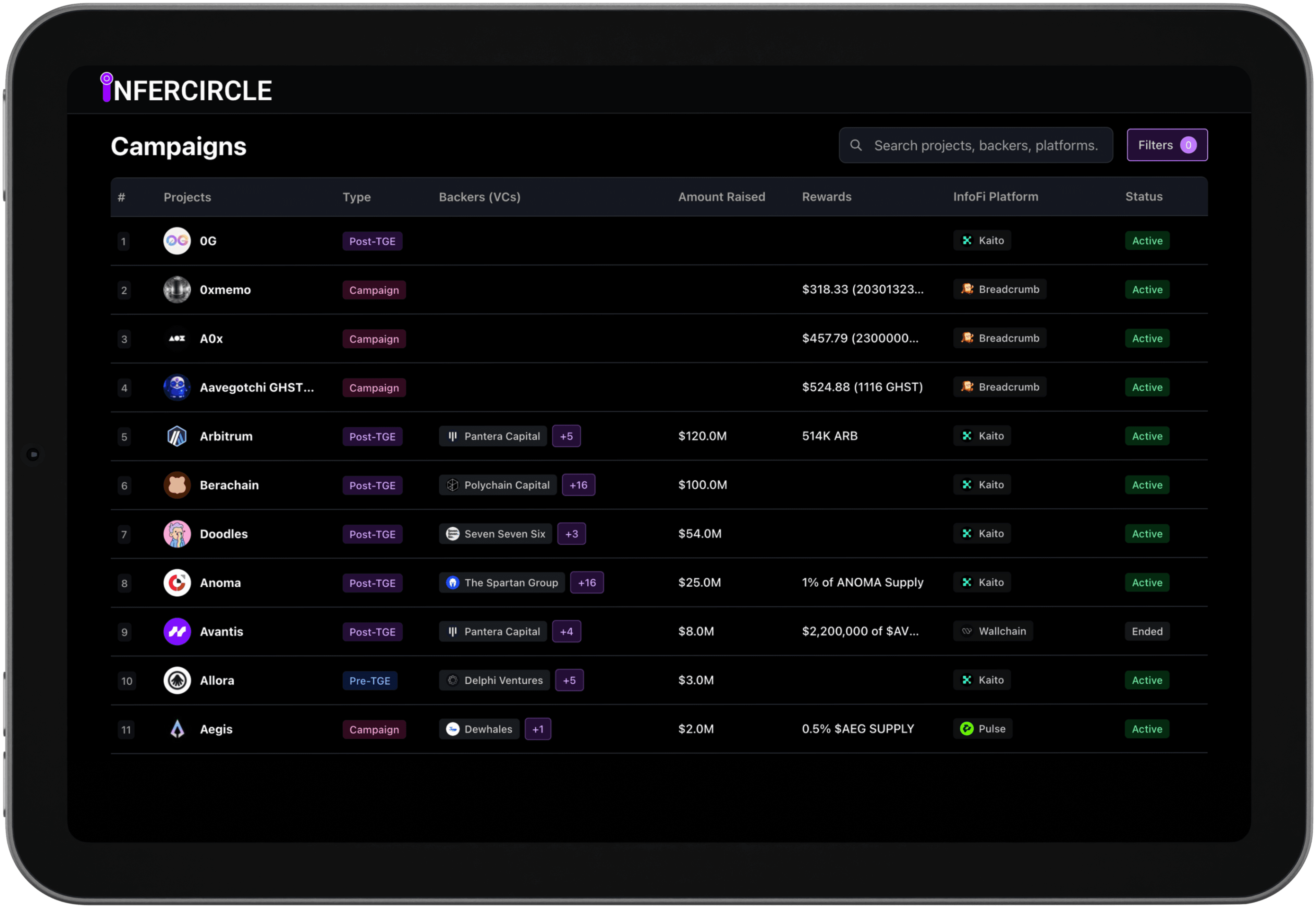Toggle the Ended status on Avantis row
Screen dimensions: 1316x906
point(1147,631)
